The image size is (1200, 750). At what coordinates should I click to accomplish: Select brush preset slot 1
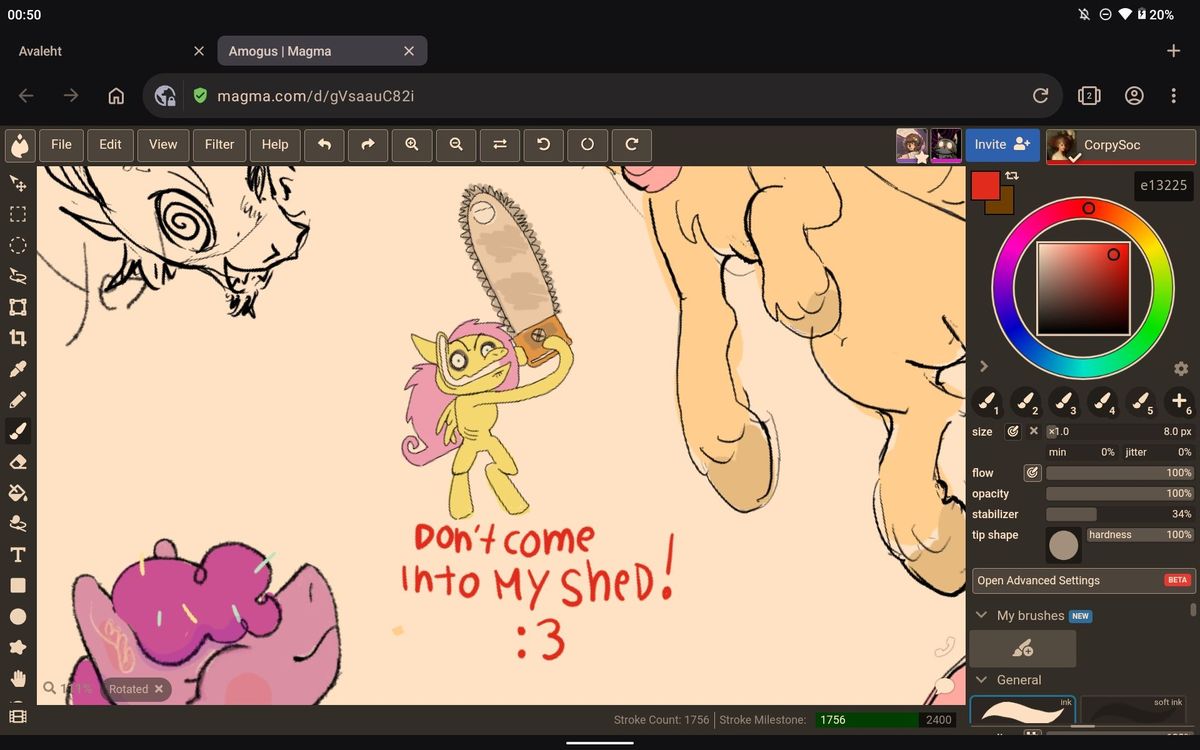coord(987,403)
